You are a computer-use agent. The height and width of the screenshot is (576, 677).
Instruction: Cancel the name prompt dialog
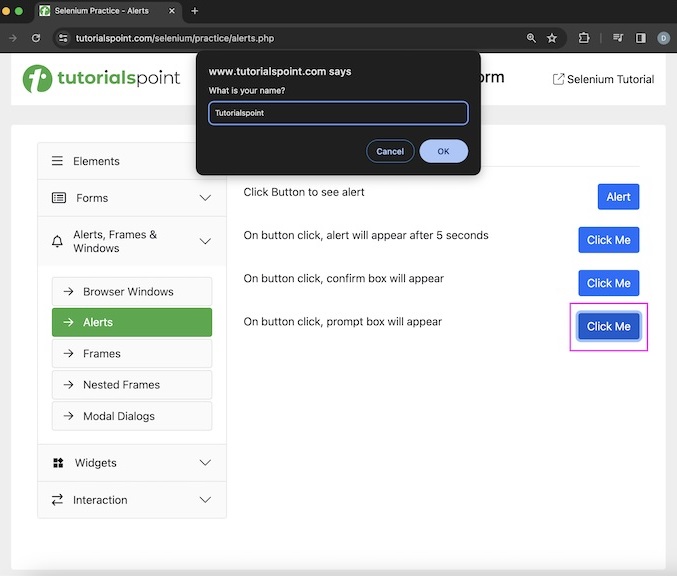coord(390,151)
